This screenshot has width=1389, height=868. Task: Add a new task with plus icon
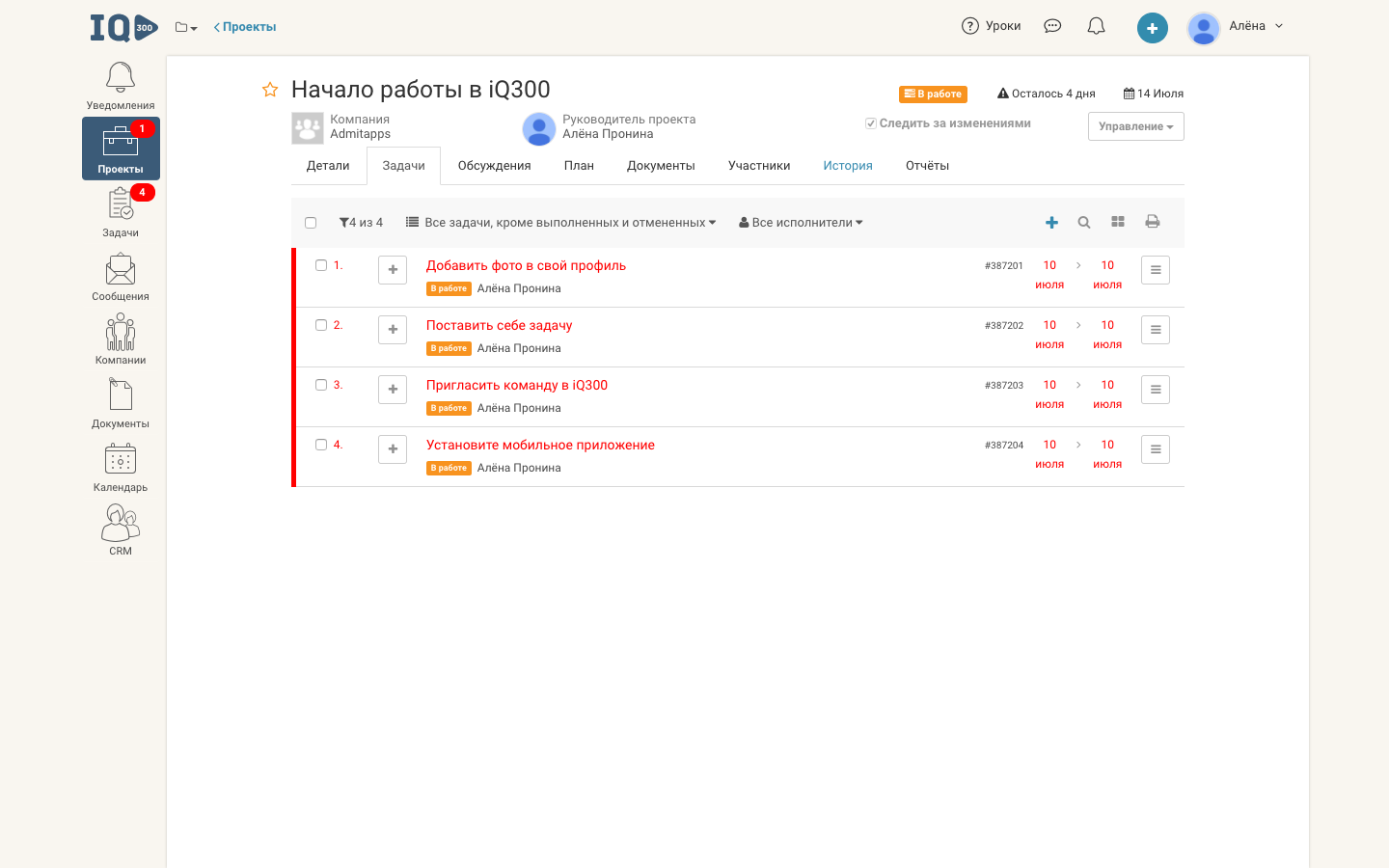pos(1051,223)
